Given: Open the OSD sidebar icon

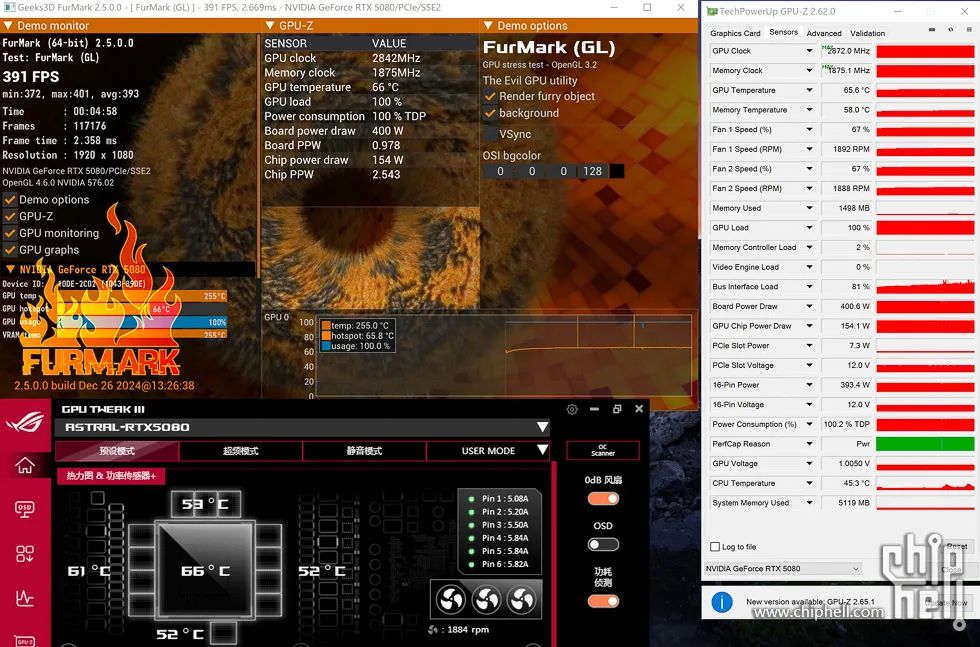Looking at the screenshot, I should 24,509.
